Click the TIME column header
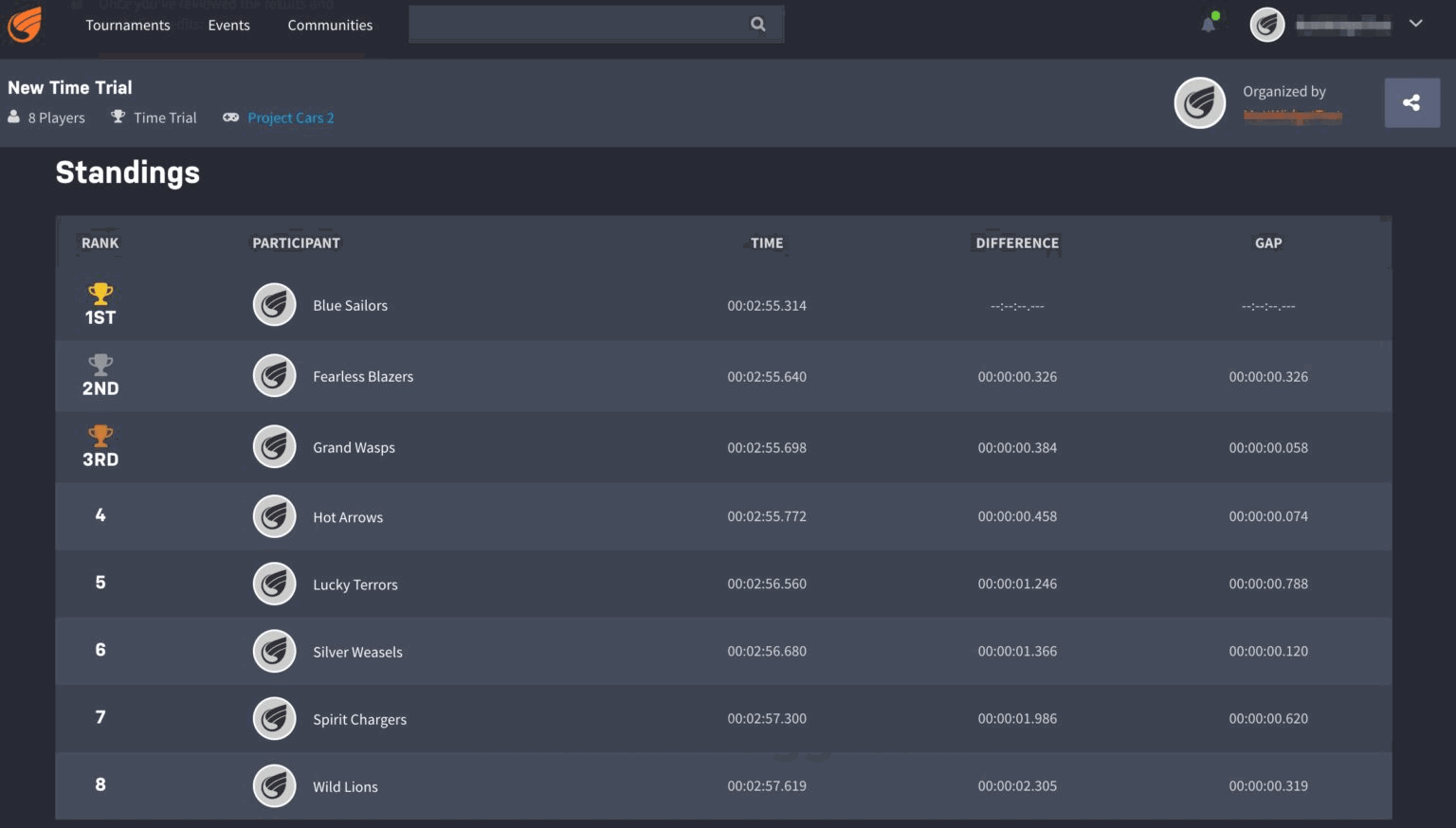Screen dimensions: 1456x828 point(767,243)
